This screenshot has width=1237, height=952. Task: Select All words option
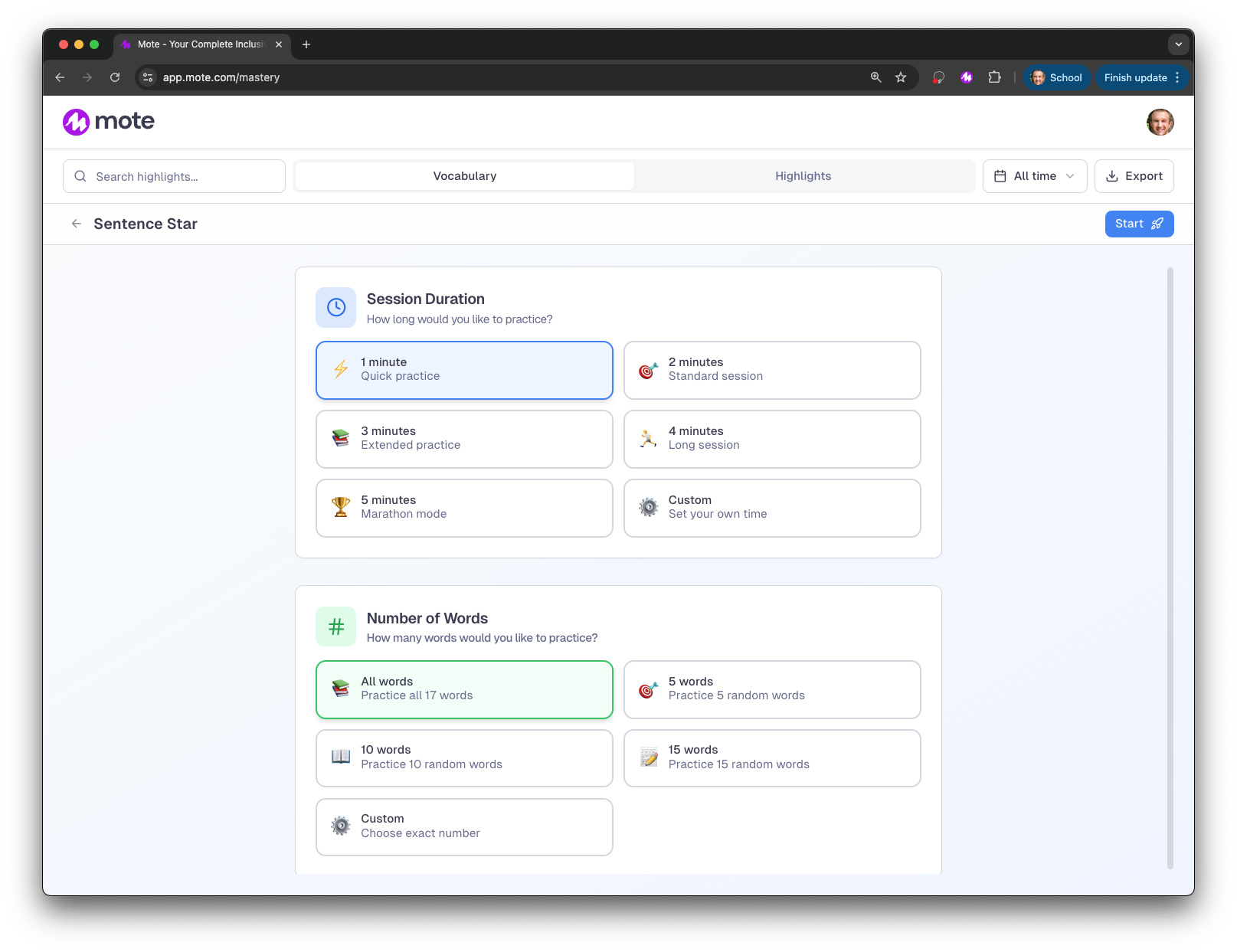(x=464, y=689)
